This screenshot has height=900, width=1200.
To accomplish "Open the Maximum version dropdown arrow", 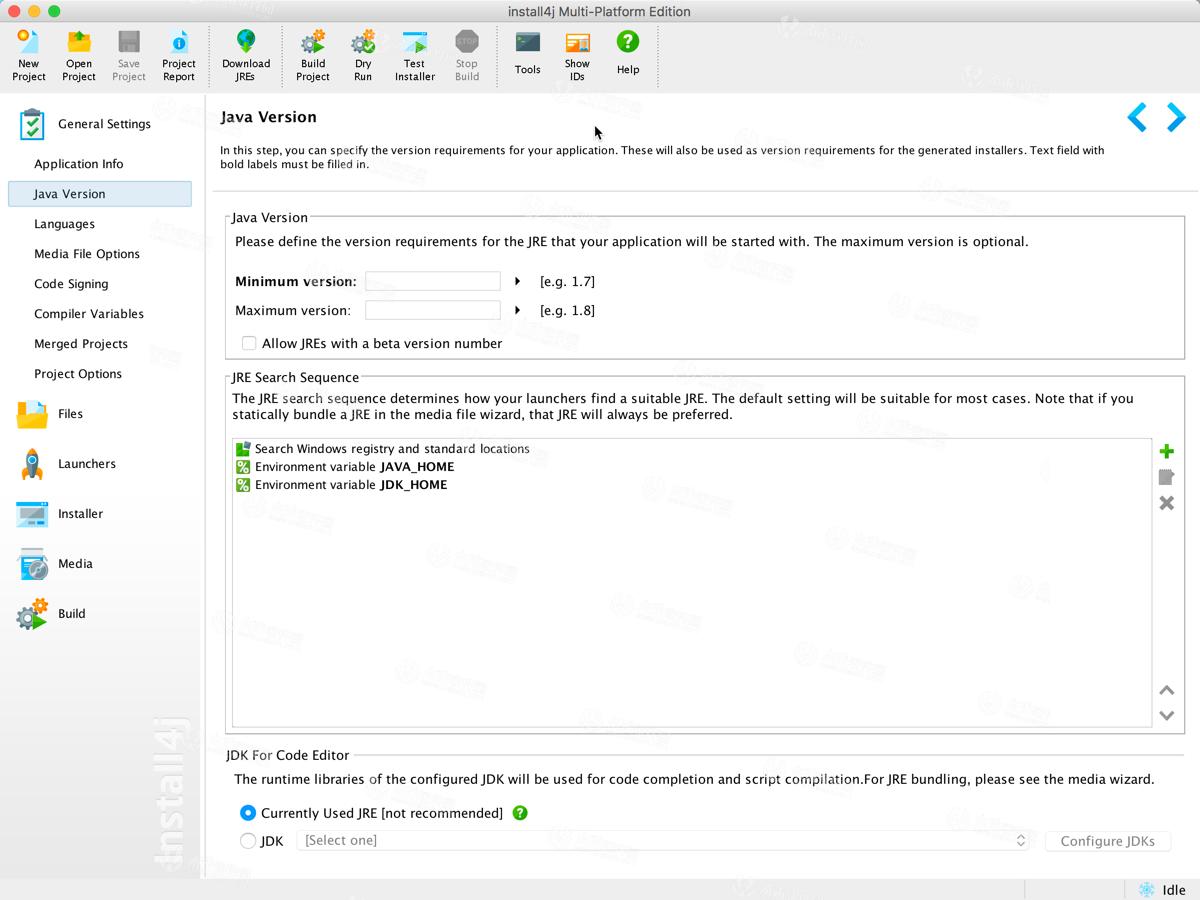I will point(517,310).
